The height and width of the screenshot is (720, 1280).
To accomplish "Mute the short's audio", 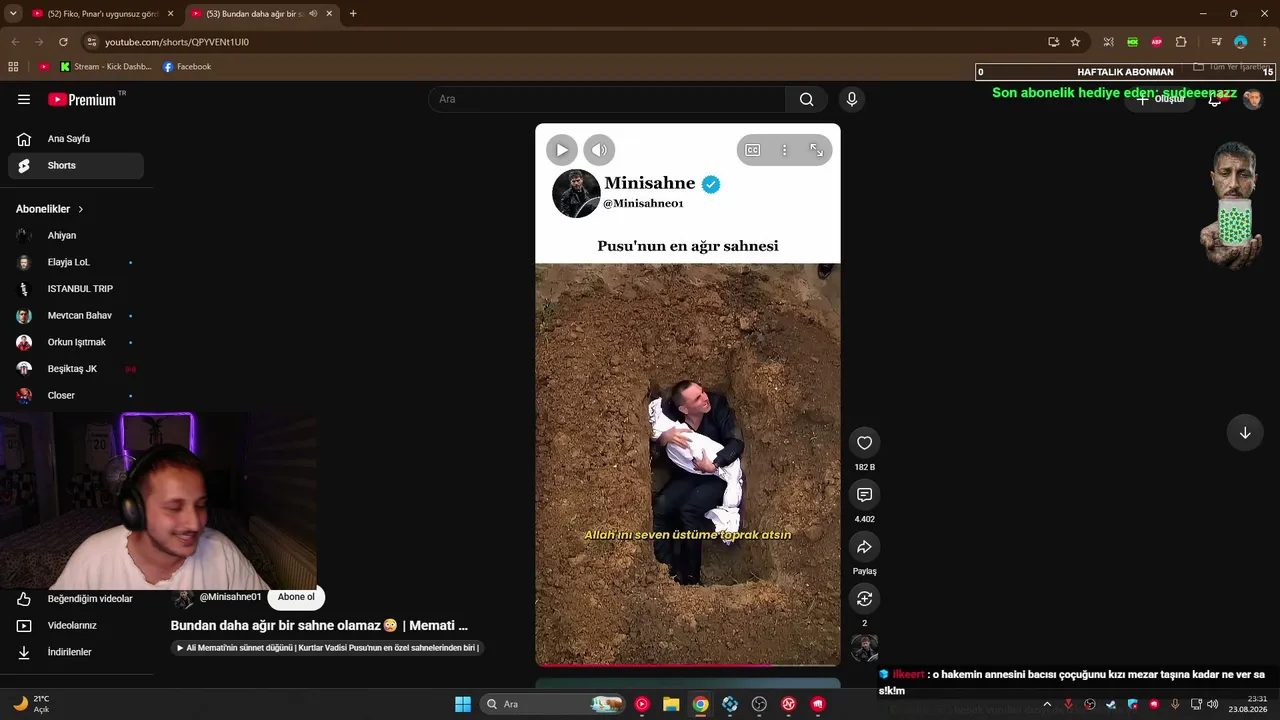I will pyautogui.click(x=599, y=150).
